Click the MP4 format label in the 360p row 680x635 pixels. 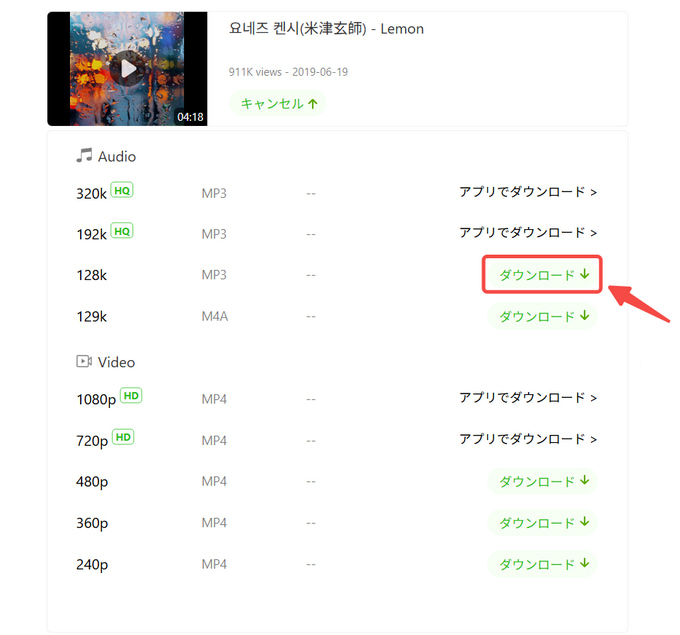point(214,523)
